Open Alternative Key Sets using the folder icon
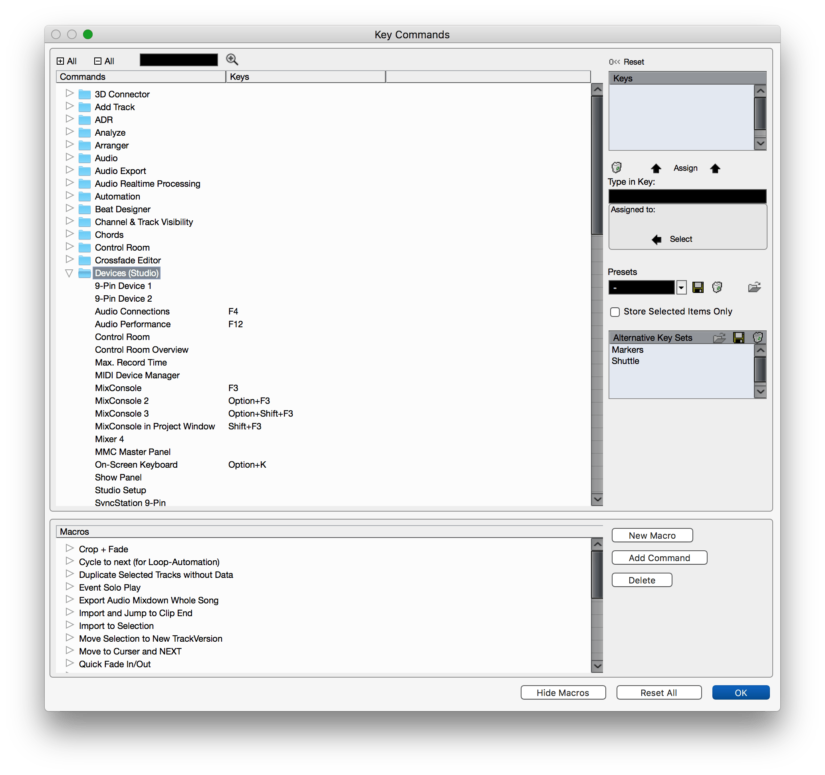 [x=720, y=338]
